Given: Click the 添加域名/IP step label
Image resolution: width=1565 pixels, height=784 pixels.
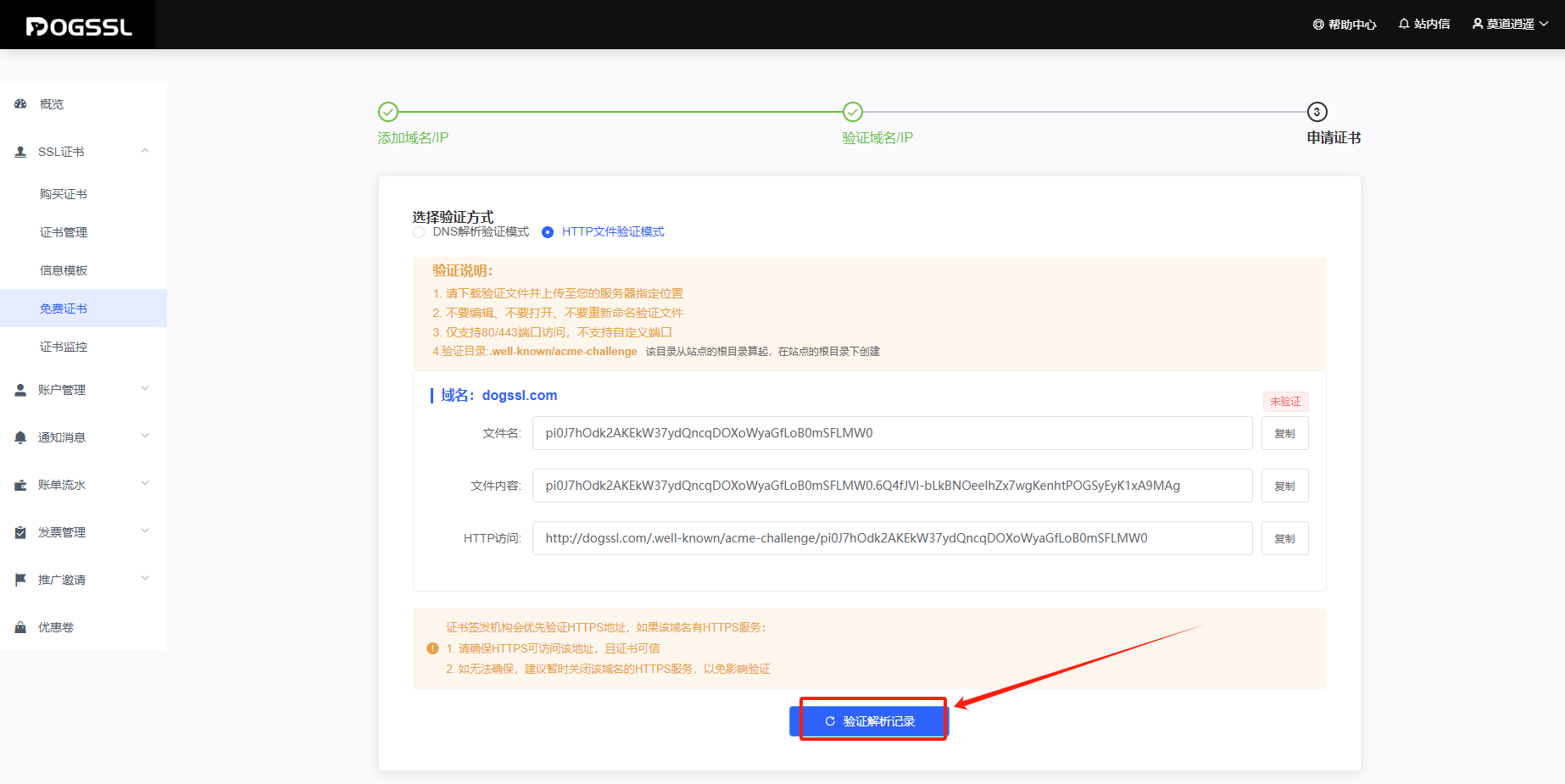Looking at the screenshot, I should coord(413,138).
